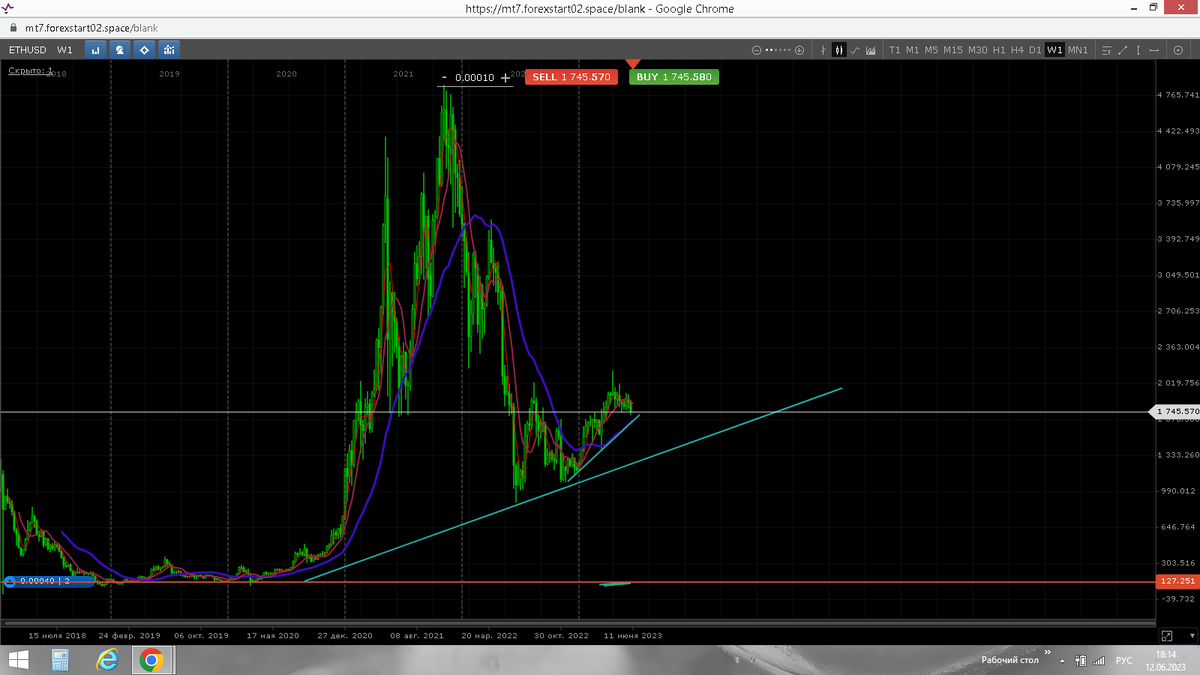This screenshot has height=675, width=1200.
Task: Click the 'Скрыто: 1' hidden items link
Action: click(30, 71)
